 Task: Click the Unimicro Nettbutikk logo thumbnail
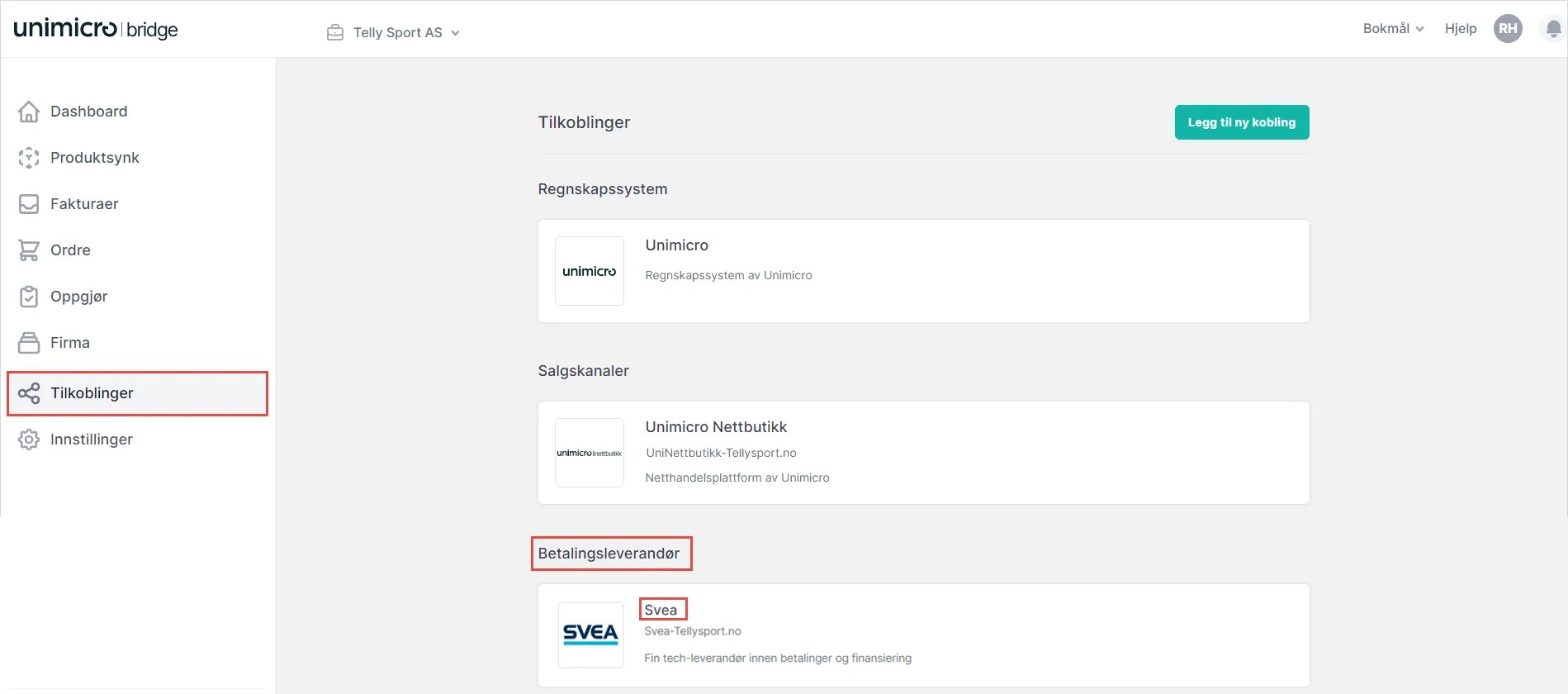click(590, 453)
